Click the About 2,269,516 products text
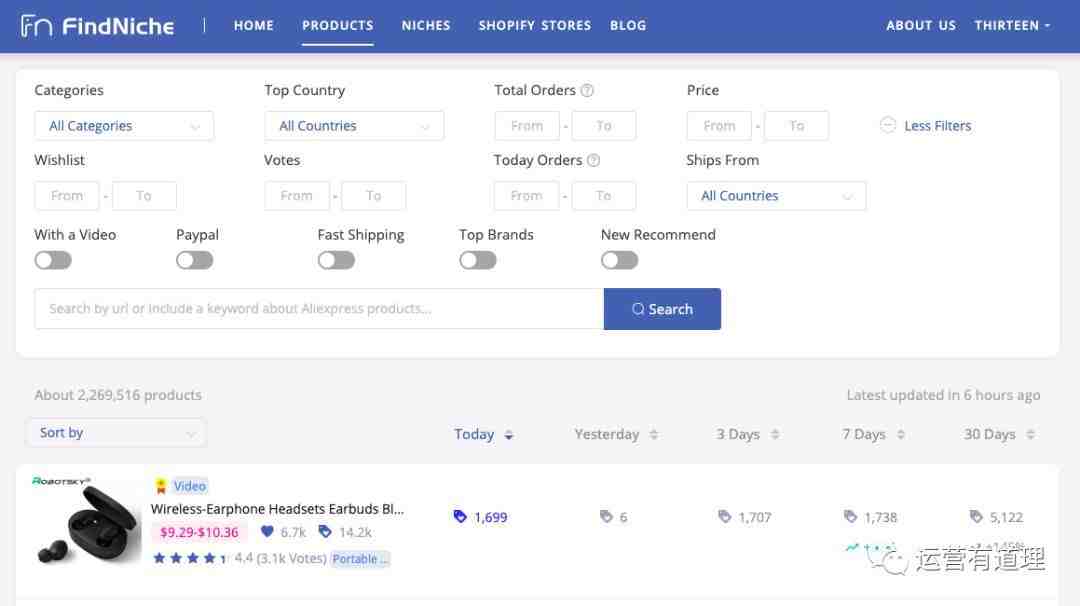The height and width of the screenshot is (606, 1080). [118, 395]
